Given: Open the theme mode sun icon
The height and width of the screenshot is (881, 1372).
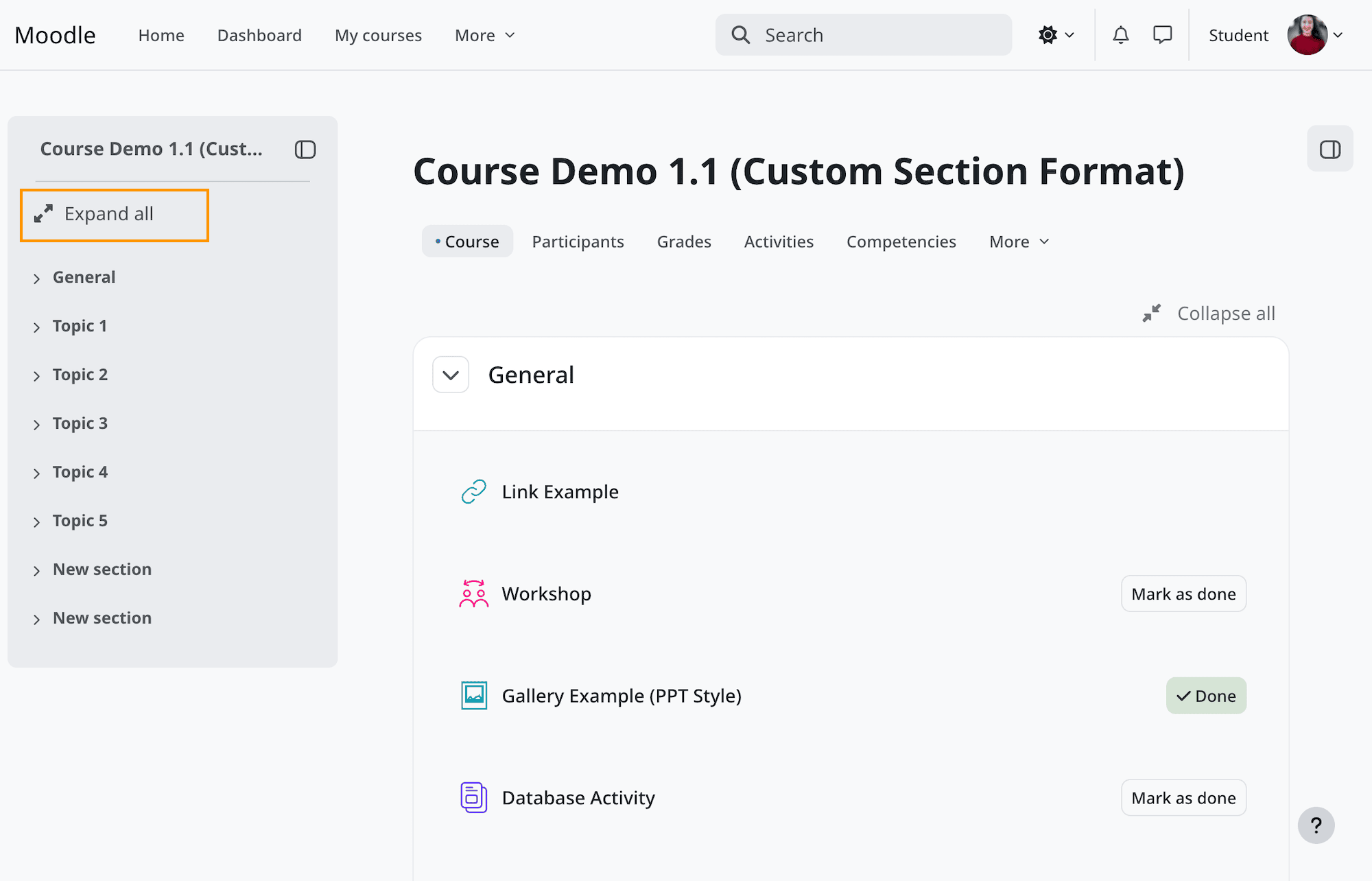Looking at the screenshot, I should click(x=1048, y=35).
